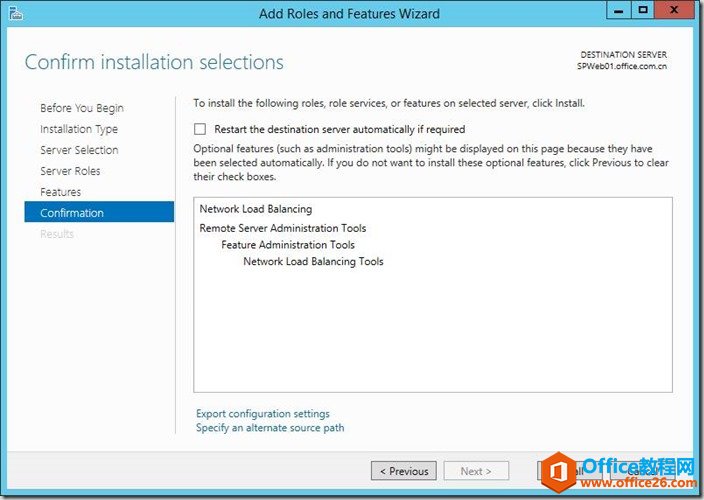Click Export configuration settings link

pyautogui.click(x=263, y=414)
